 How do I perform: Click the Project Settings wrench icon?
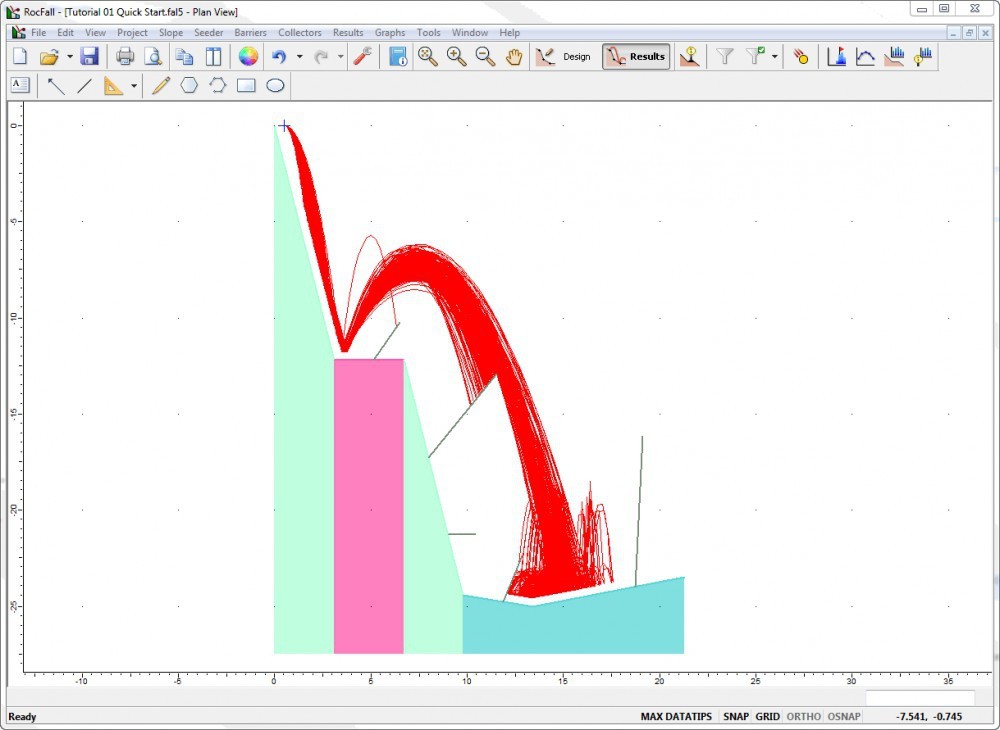pyautogui.click(x=362, y=57)
